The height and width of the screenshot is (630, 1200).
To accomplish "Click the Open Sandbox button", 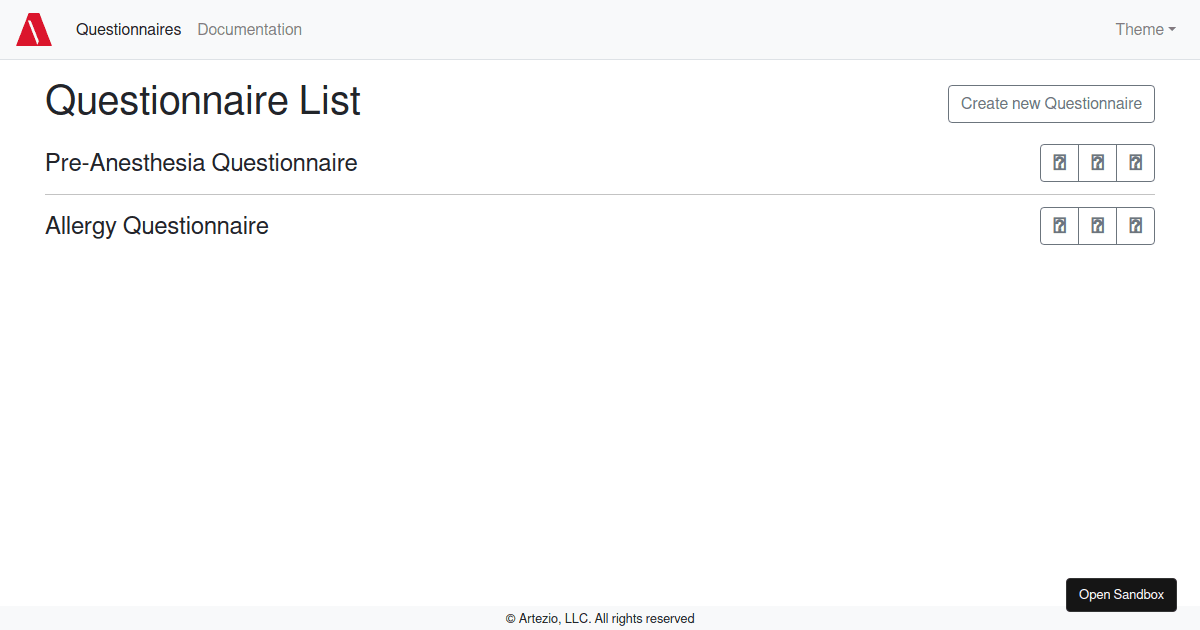I will click(1121, 594).
